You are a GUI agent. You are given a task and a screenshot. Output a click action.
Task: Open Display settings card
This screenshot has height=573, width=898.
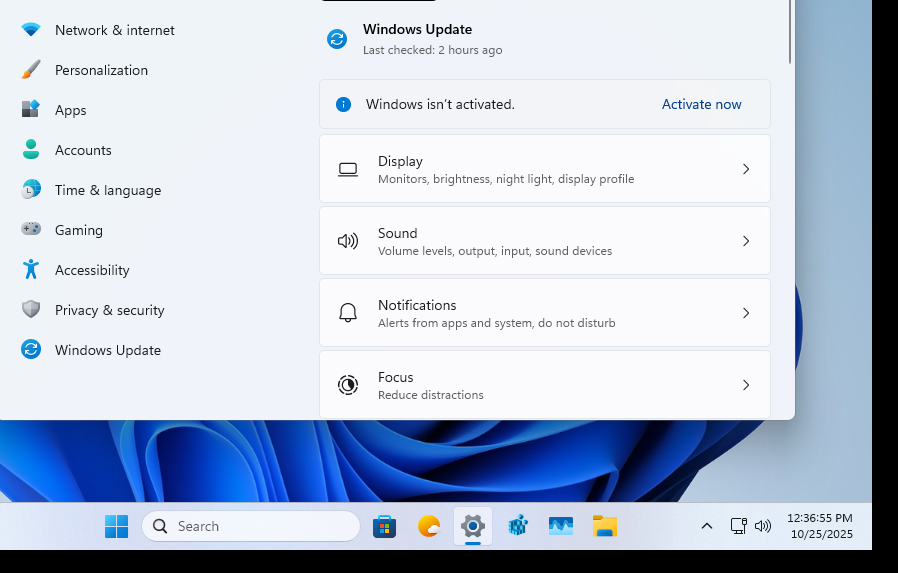pyautogui.click(x=545, y=169)
